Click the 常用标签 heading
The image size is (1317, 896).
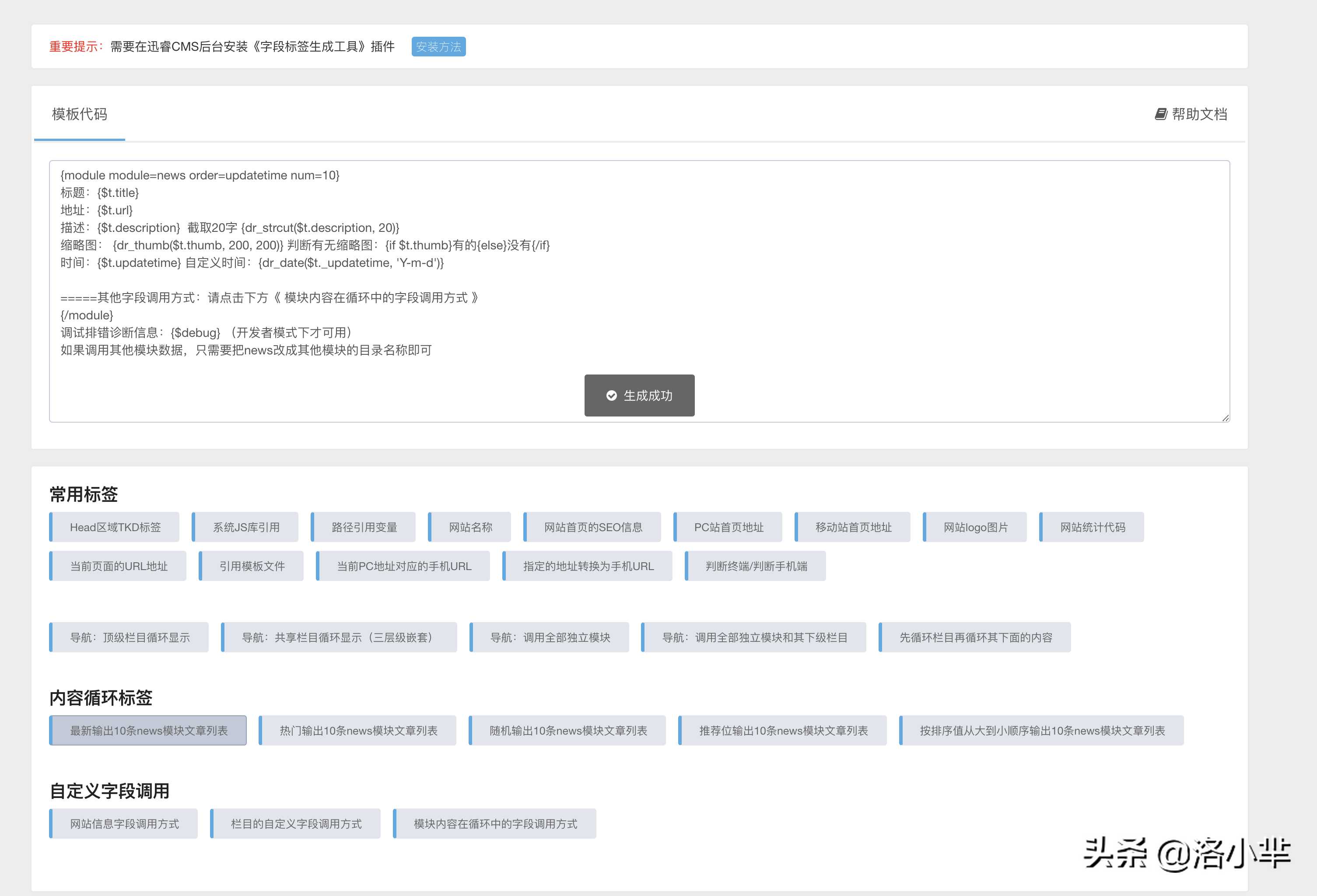[83, 494]
